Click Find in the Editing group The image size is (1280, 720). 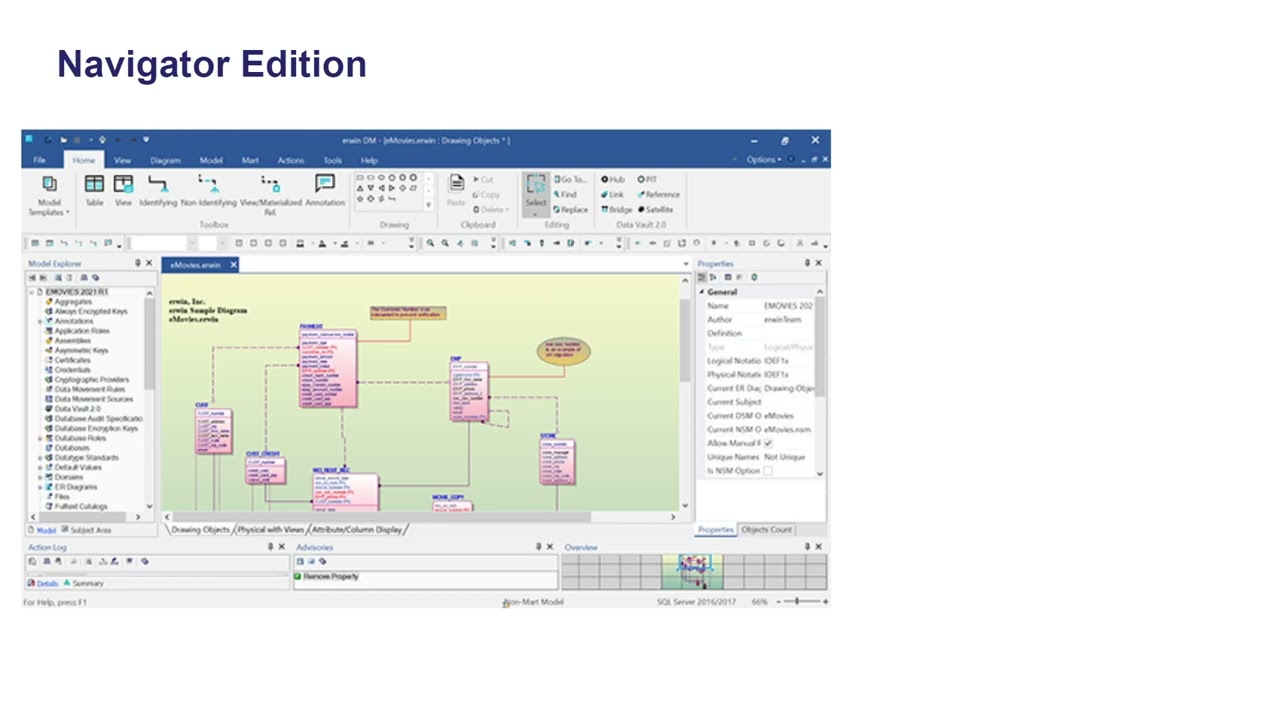(x=565, y=195)
